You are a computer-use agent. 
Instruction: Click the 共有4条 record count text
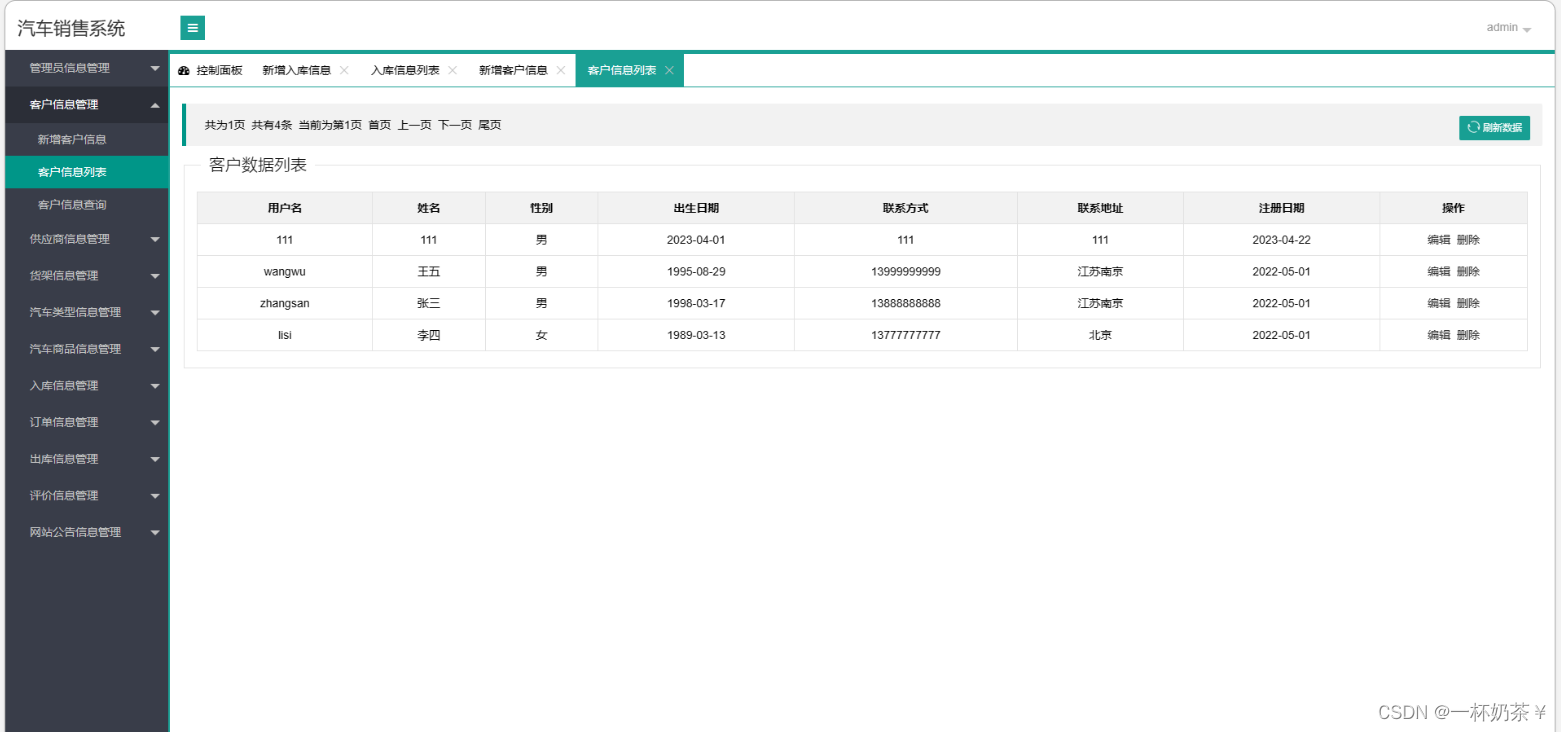pyautogui.click(x=271, y=125)
